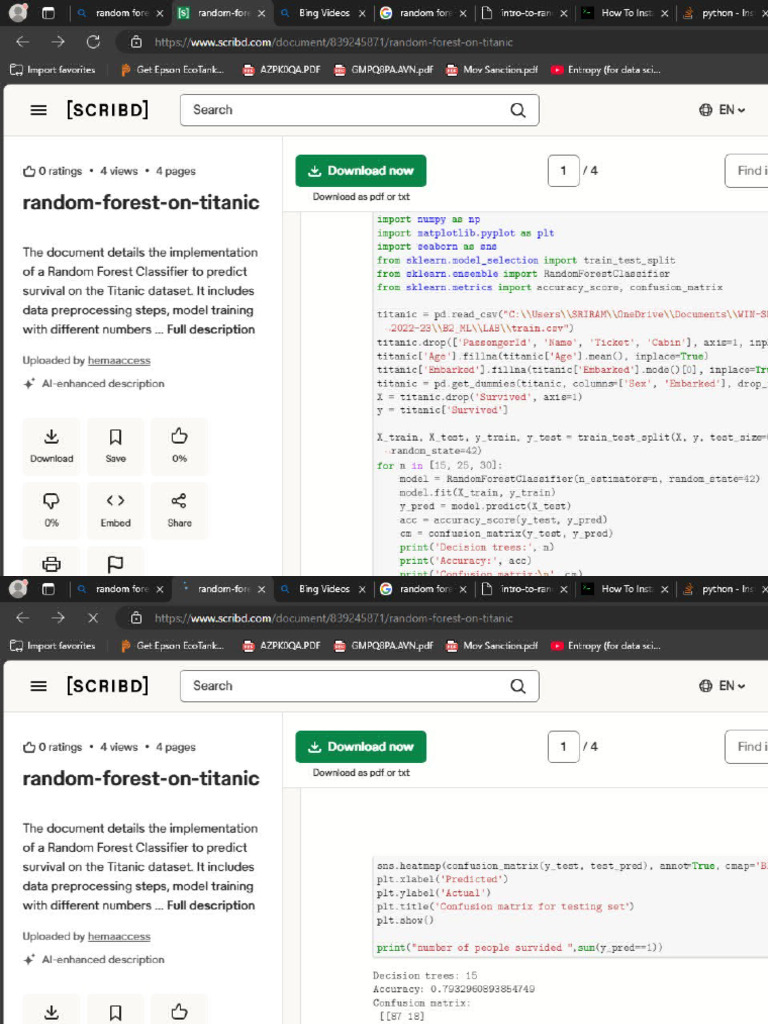This screenshot has width=768, height=1024.
Task: Close the Bing Videos tab in the upper window
Action: coord(362,13)
